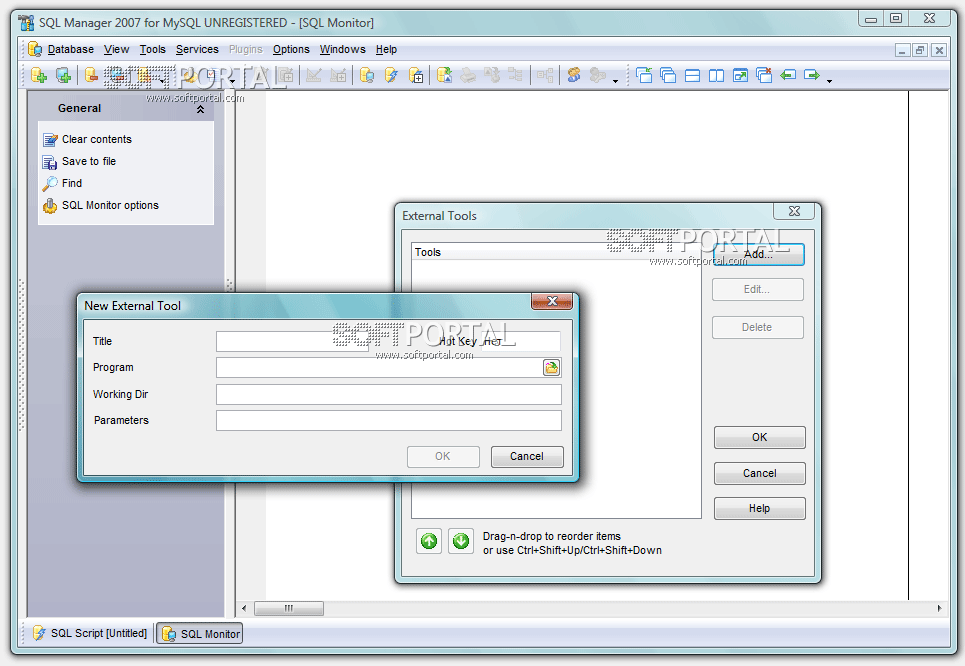Open the Windows menu
This screenshot has width=965, height=666.
click(343, 49)
